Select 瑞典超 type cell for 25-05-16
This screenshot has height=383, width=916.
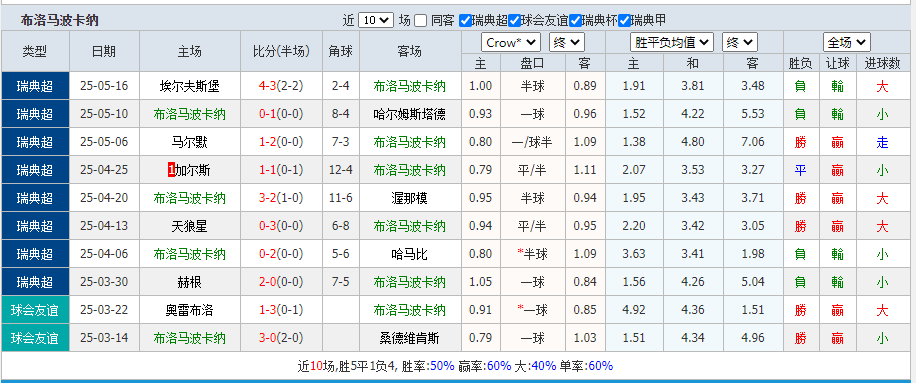(35, 86)
